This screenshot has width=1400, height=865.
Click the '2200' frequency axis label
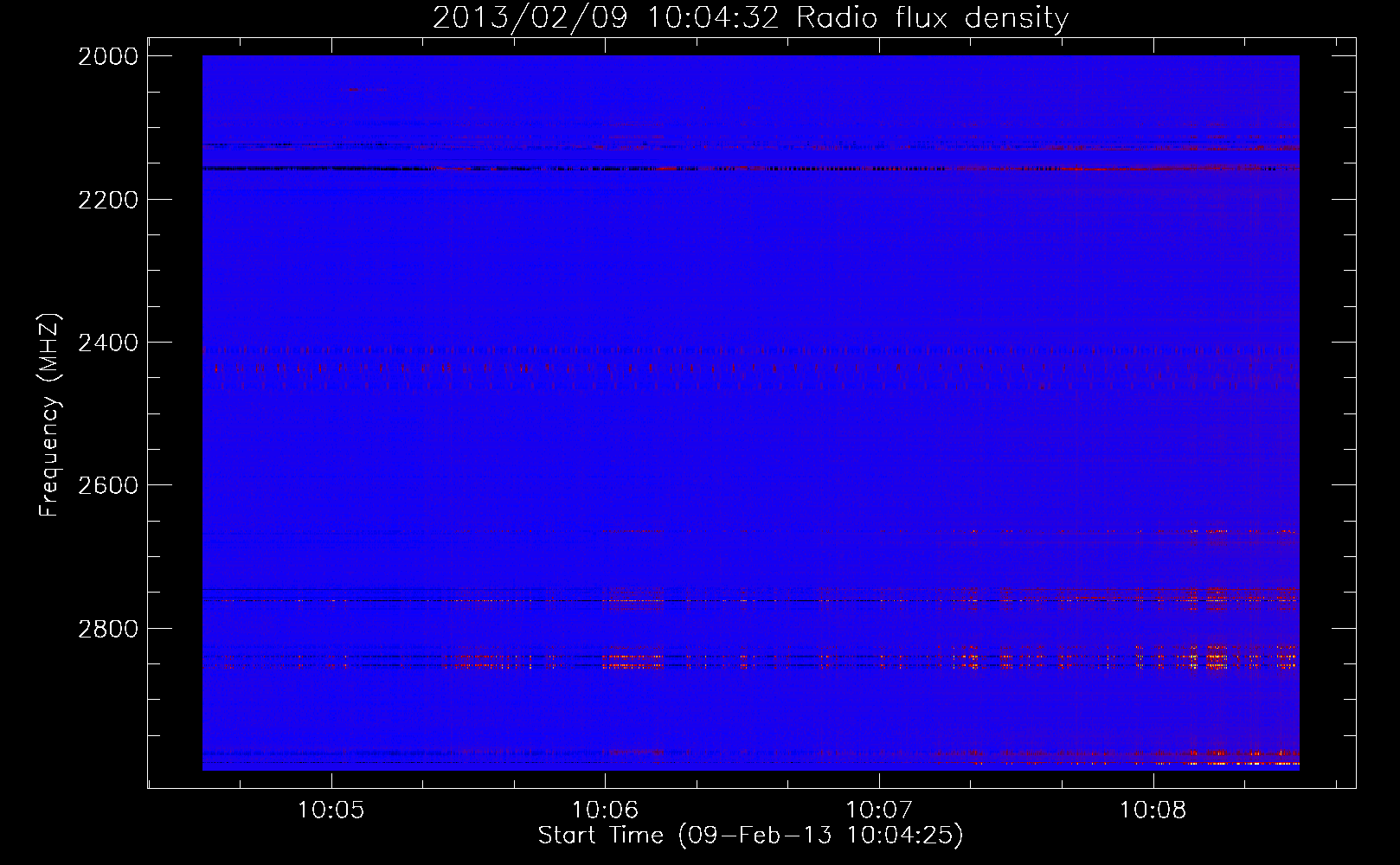pyautogui.click(x=108, y=200)
